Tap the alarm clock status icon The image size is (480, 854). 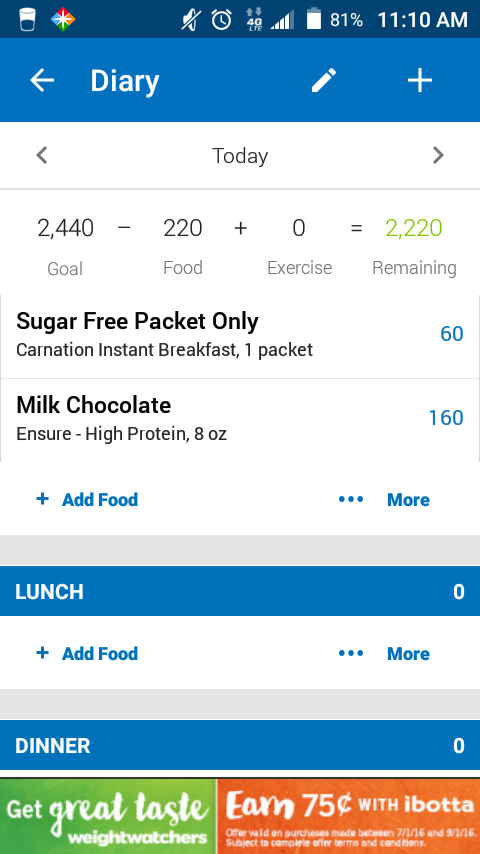click(222, 20)
